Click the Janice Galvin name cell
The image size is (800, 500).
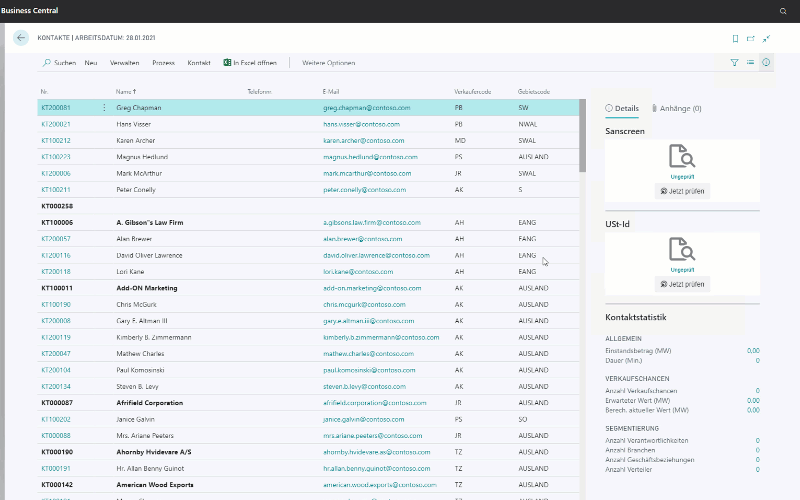pos(135,419)
